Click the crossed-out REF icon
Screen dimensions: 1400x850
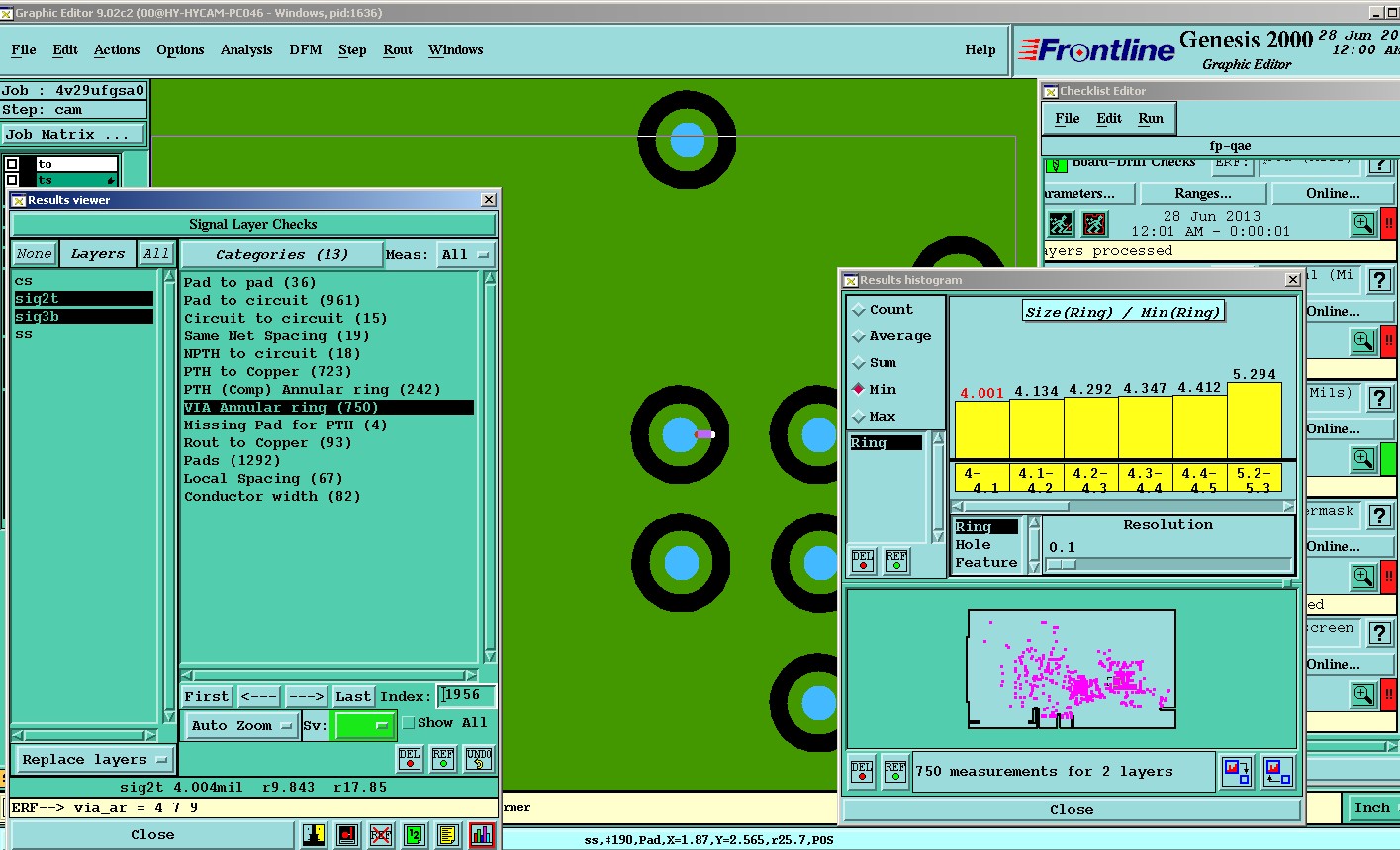(381, 835)
